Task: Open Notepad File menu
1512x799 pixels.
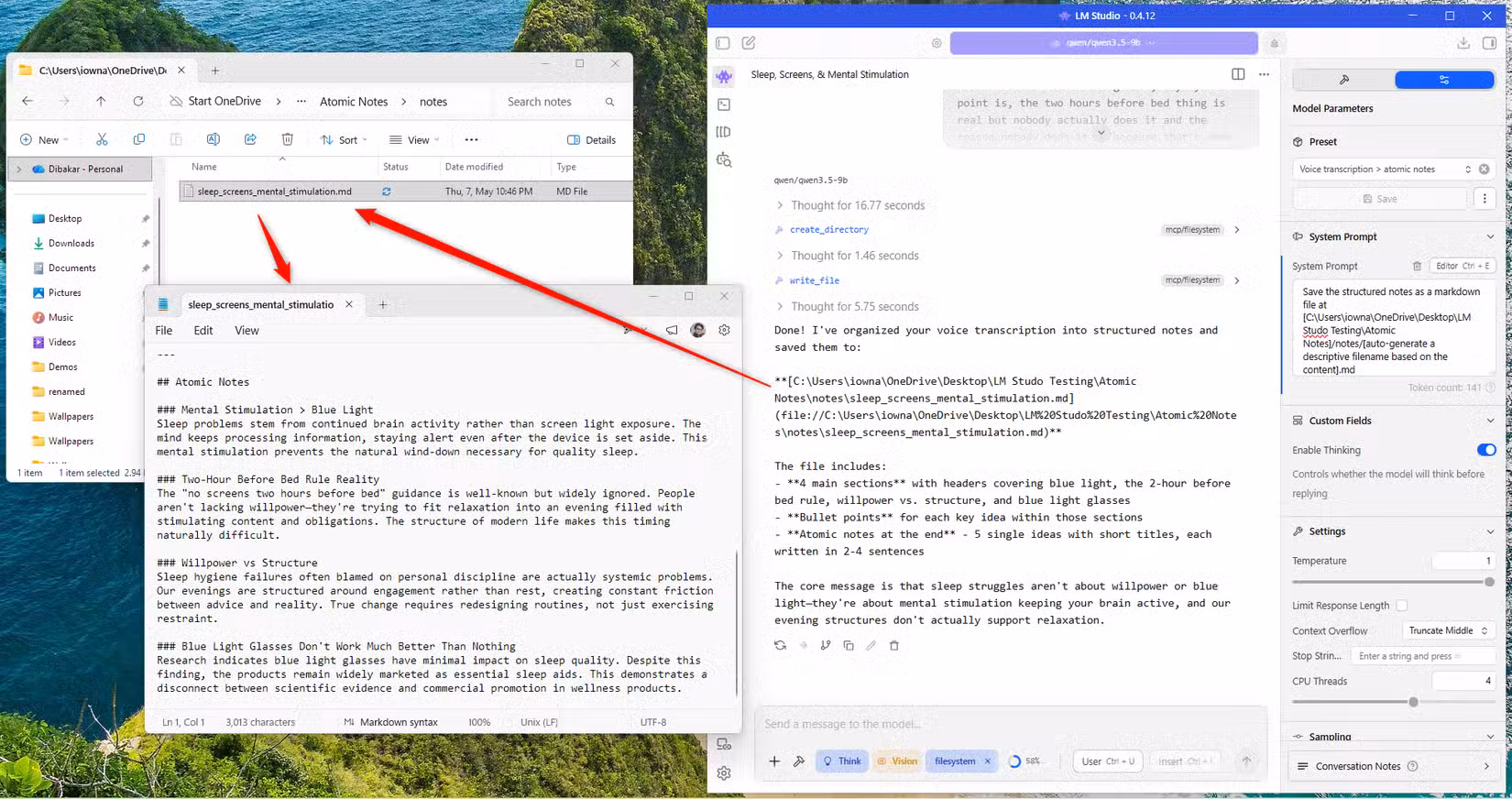Action: tap(163, 331)
